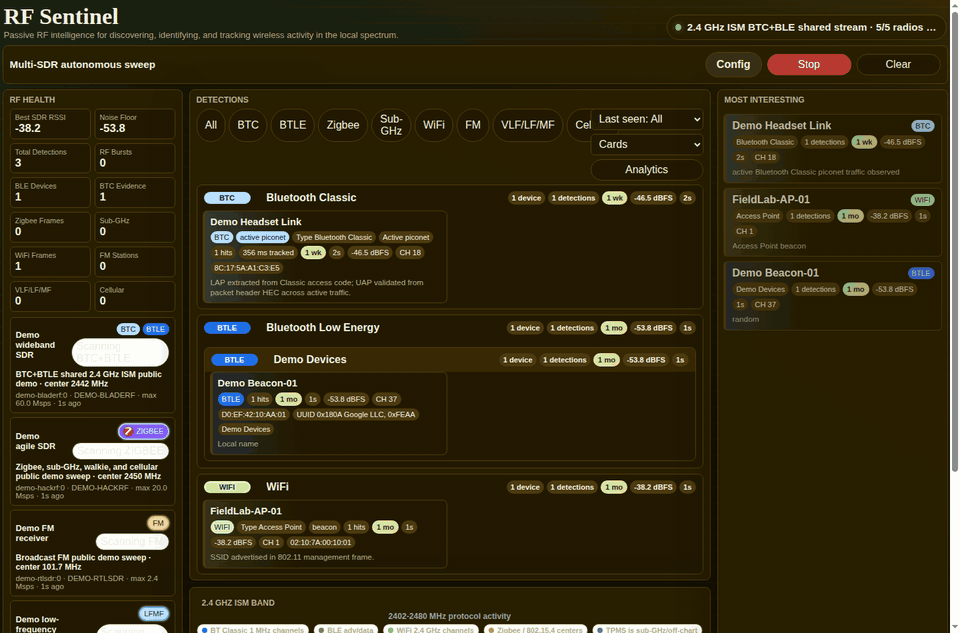
Task: Open the Demo Beacon-01 detection card
Action: (x=328, y=413)
